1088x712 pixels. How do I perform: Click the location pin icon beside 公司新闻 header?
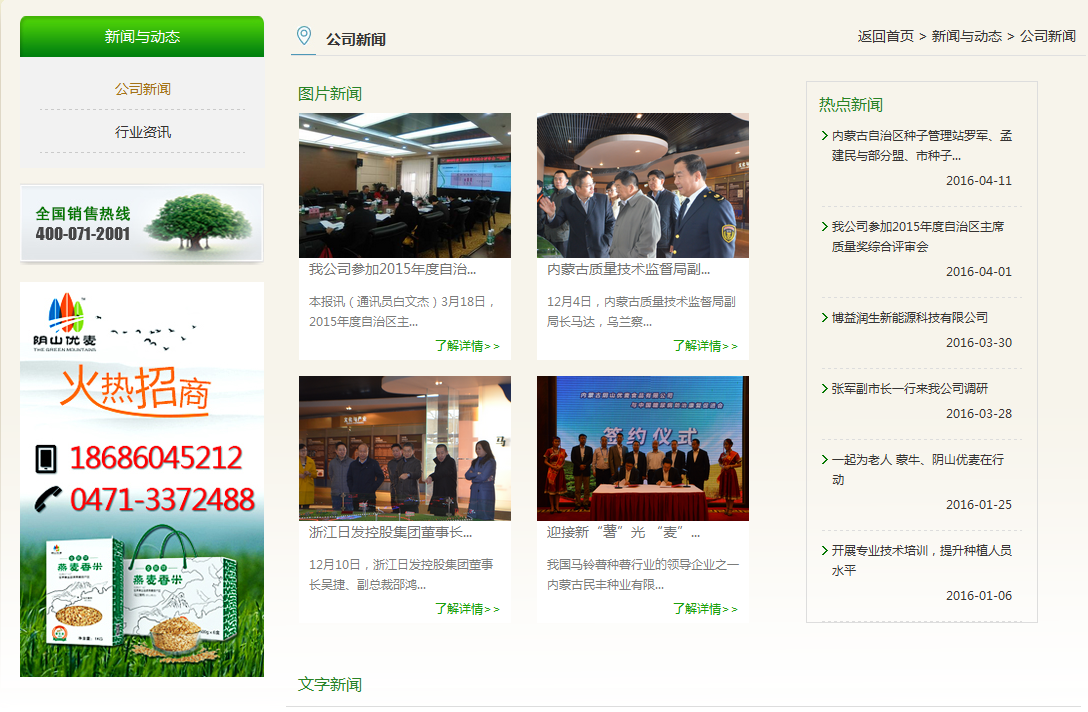(x=303, y=37)
